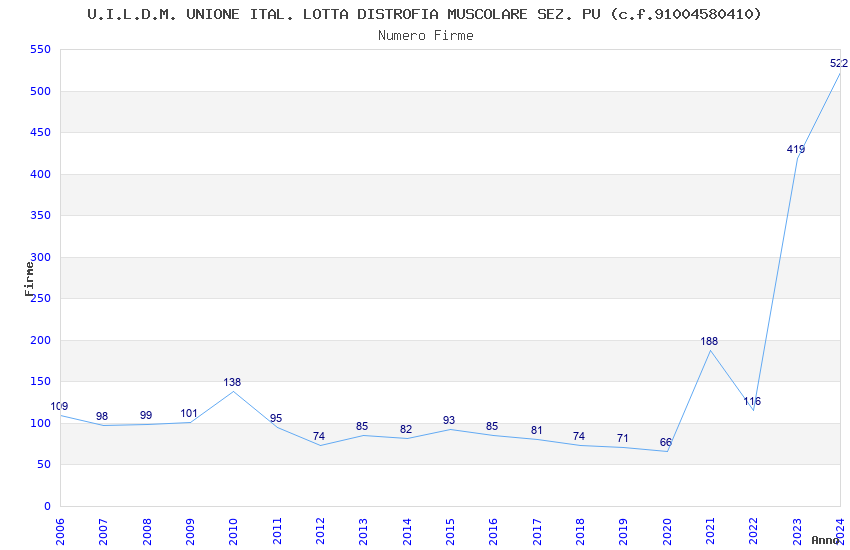Click the 550 y-axis tick label

(40, 50)
